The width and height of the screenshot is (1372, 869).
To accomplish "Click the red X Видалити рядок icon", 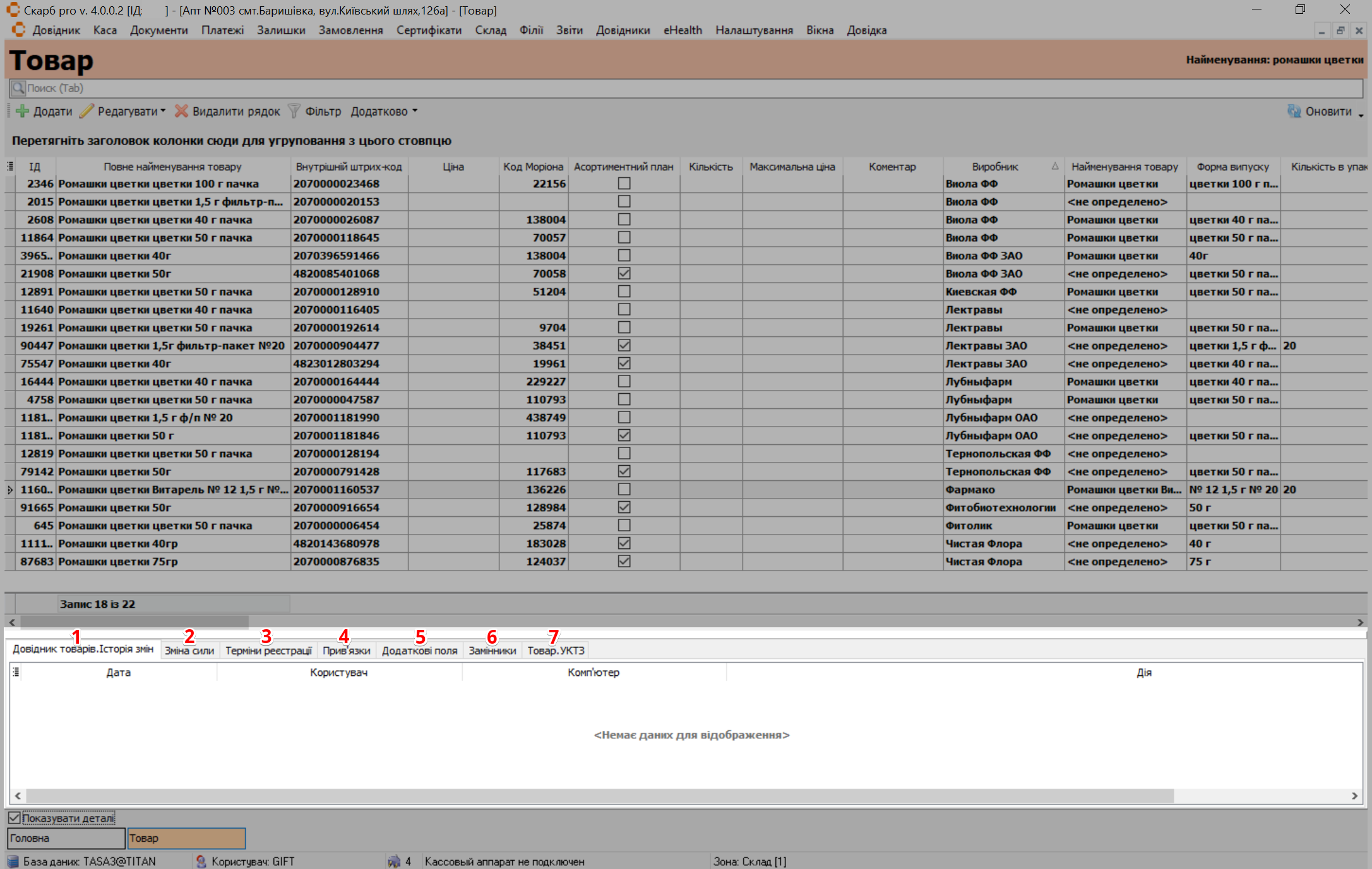I will (181, 111).
